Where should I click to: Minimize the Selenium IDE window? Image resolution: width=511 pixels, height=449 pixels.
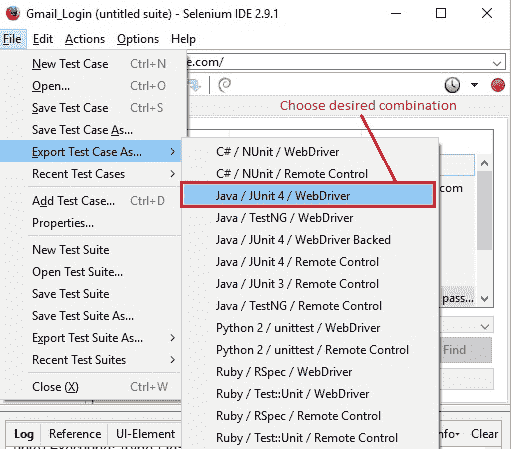click(396, 13)
